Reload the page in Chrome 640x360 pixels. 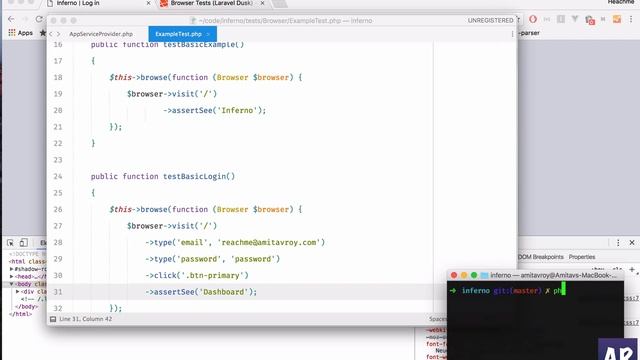point(39,19)
